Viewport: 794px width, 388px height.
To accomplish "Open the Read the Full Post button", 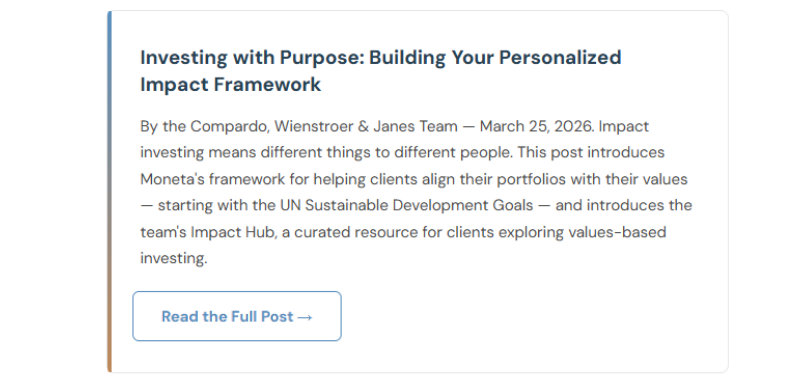I will tap(237, 316).
